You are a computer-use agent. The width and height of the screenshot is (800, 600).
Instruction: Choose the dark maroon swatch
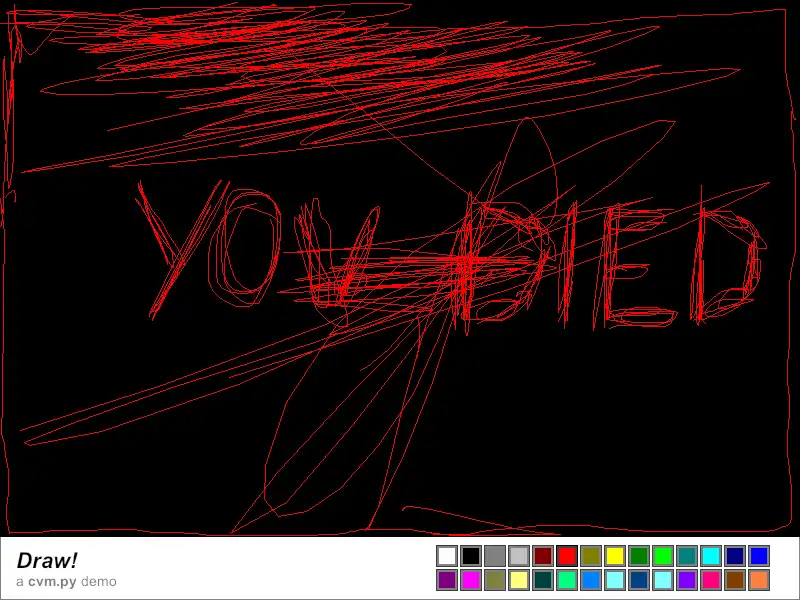point(543,556)
